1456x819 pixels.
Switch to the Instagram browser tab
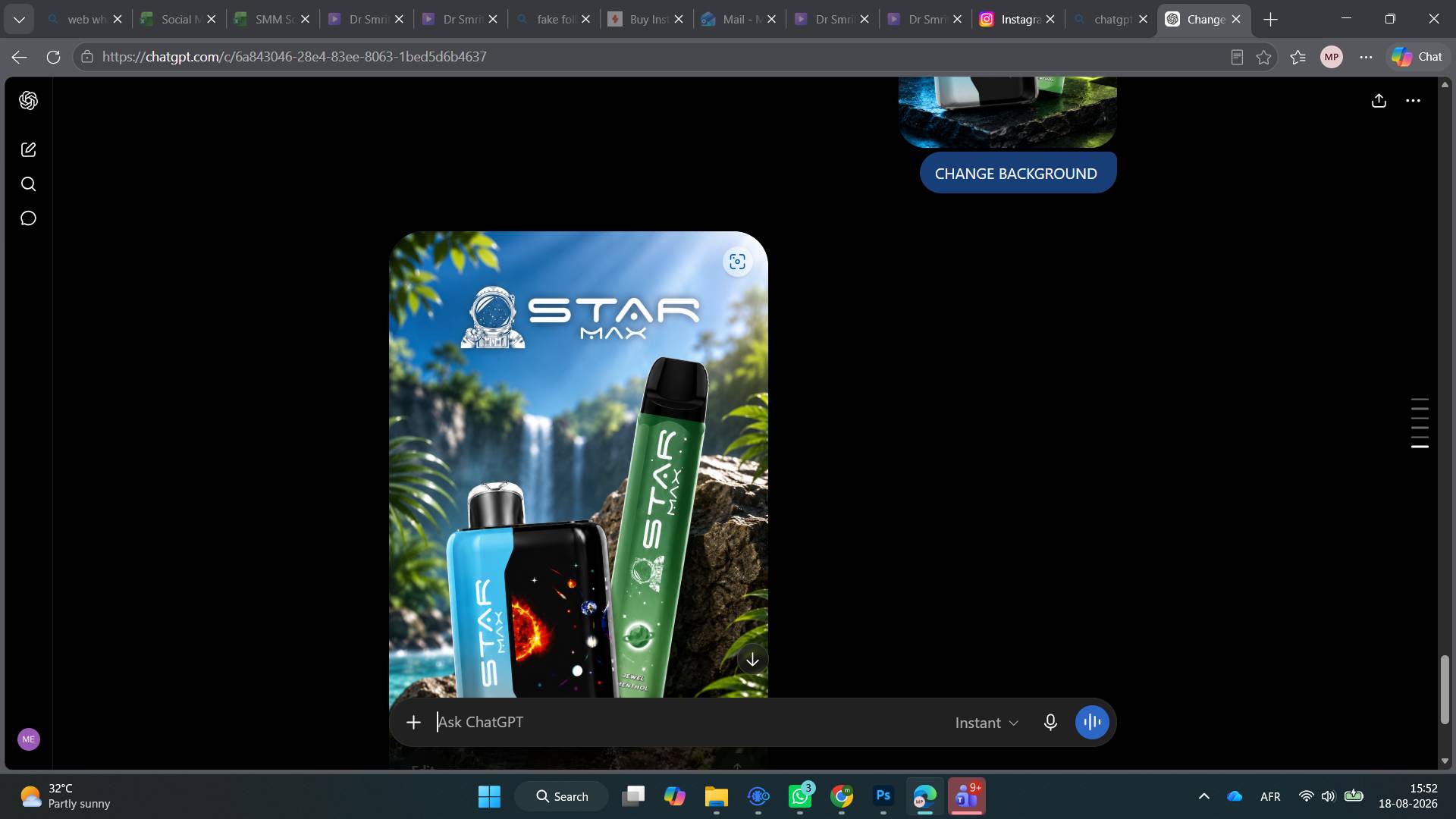(x=1017, y=19)
